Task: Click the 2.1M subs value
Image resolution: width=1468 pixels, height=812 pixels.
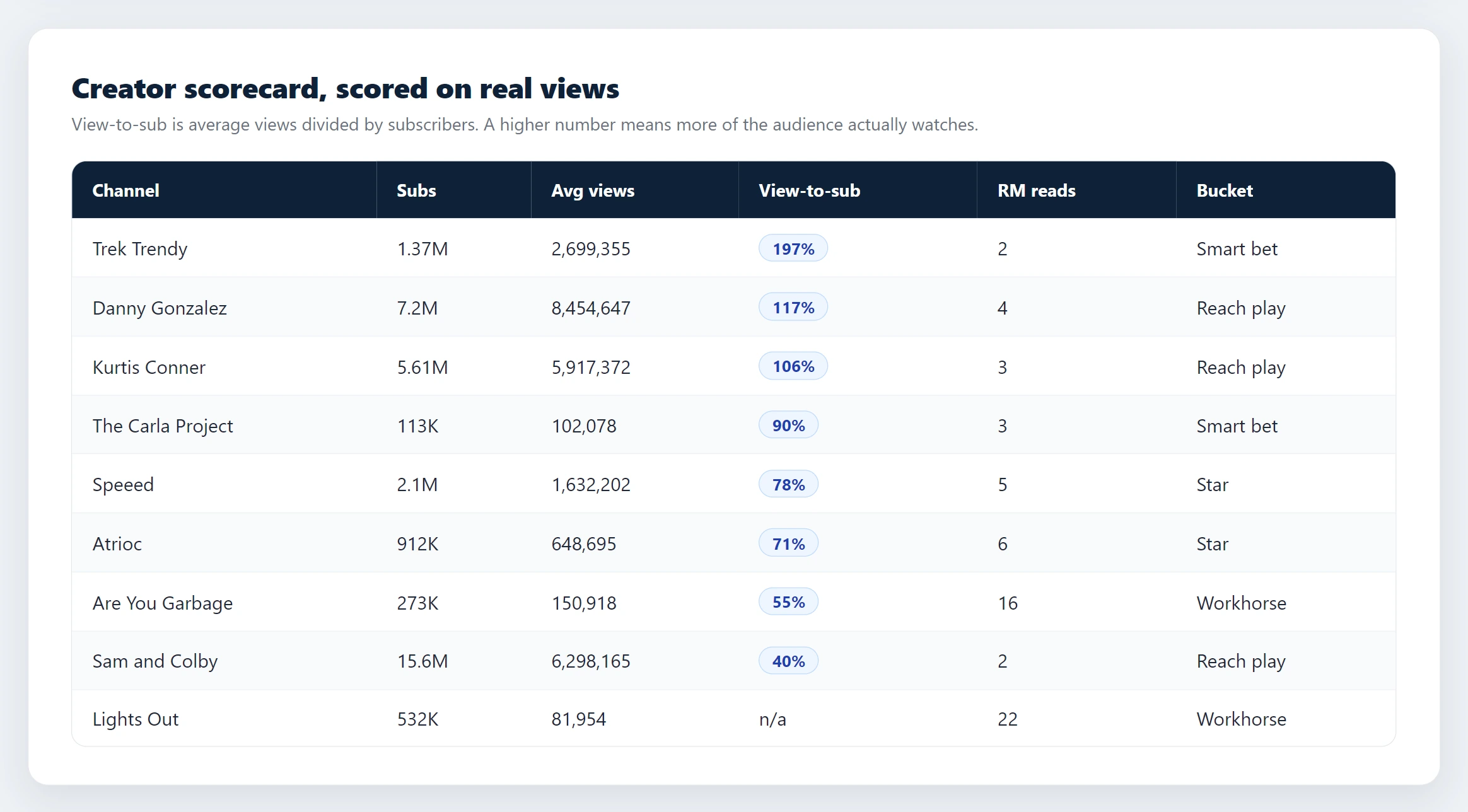Action: (x=417, y=485)
